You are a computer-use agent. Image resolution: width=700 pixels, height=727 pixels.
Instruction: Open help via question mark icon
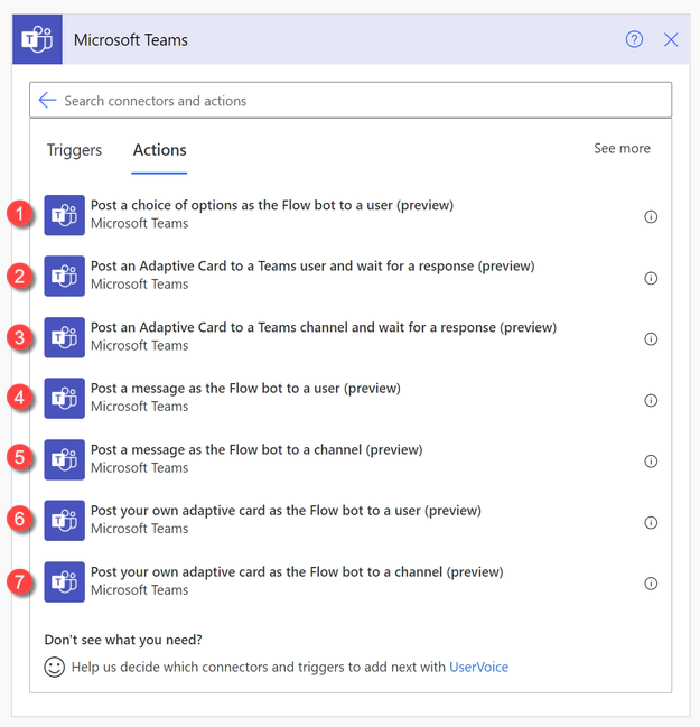pos(634,40)
